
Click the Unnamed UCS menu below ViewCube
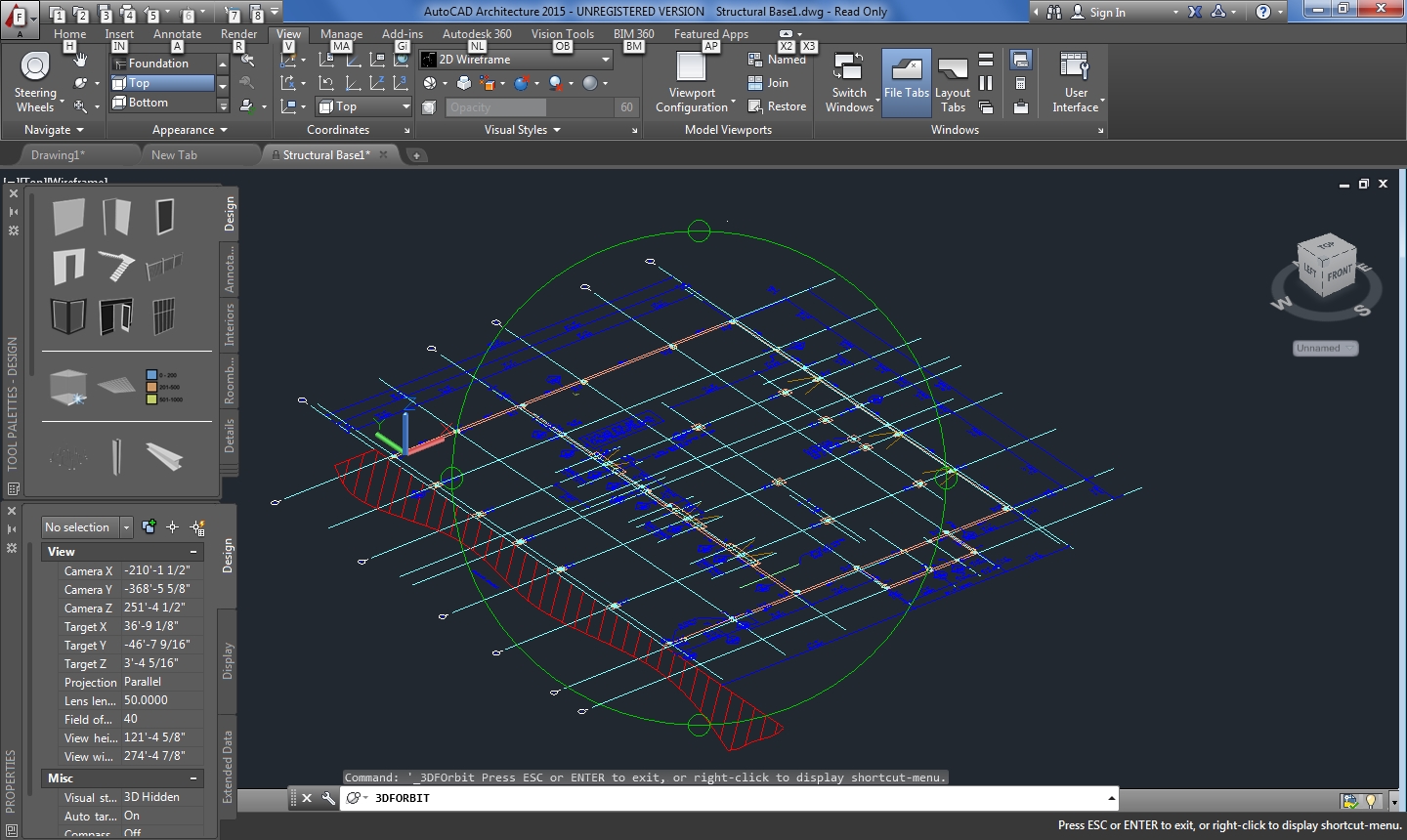click(1326, 348)
